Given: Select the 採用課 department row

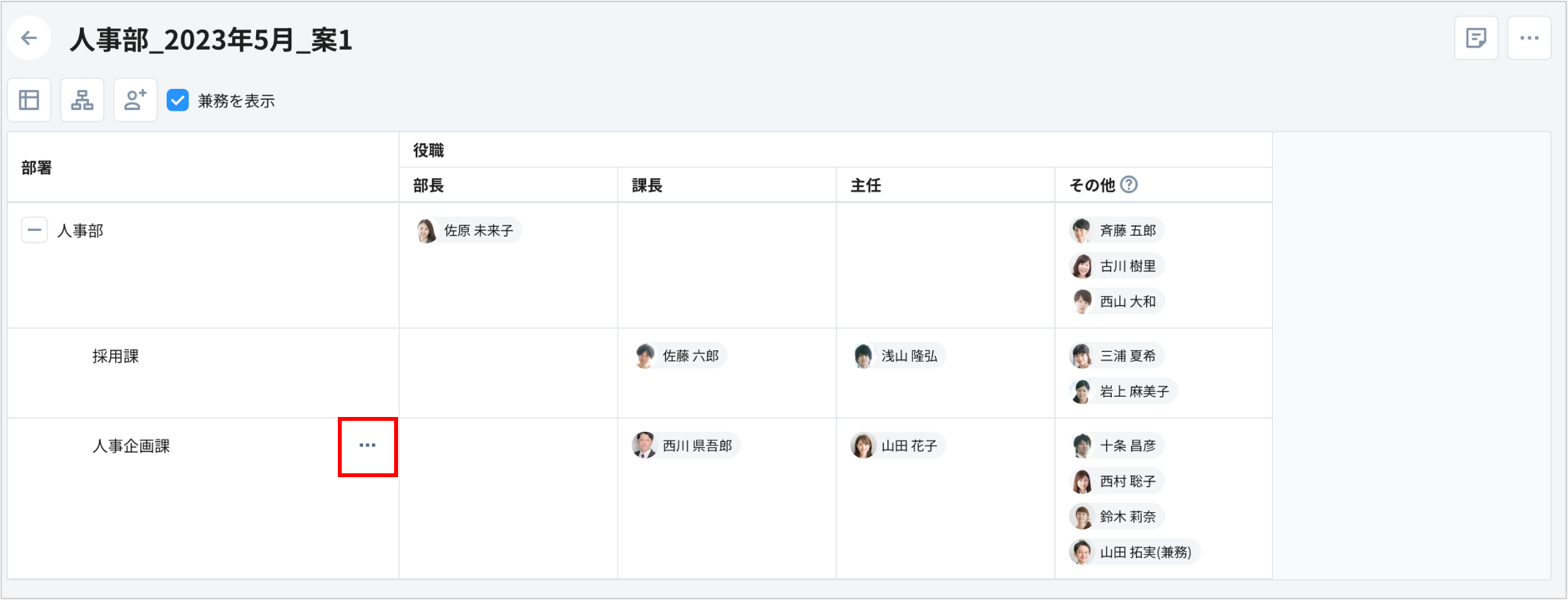Looking at the screenshot, I should point(116,356).
